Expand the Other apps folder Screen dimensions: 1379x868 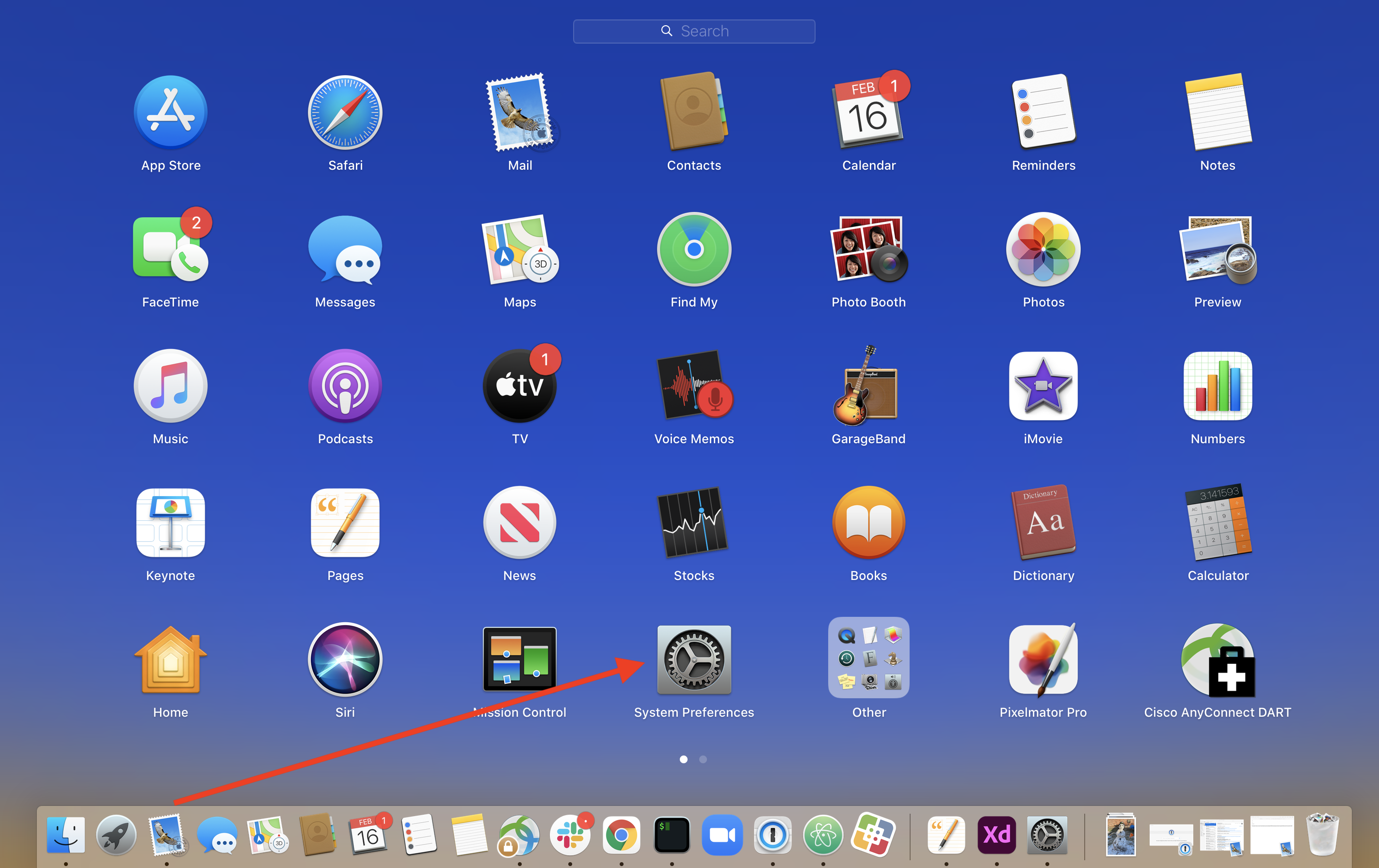868,659
